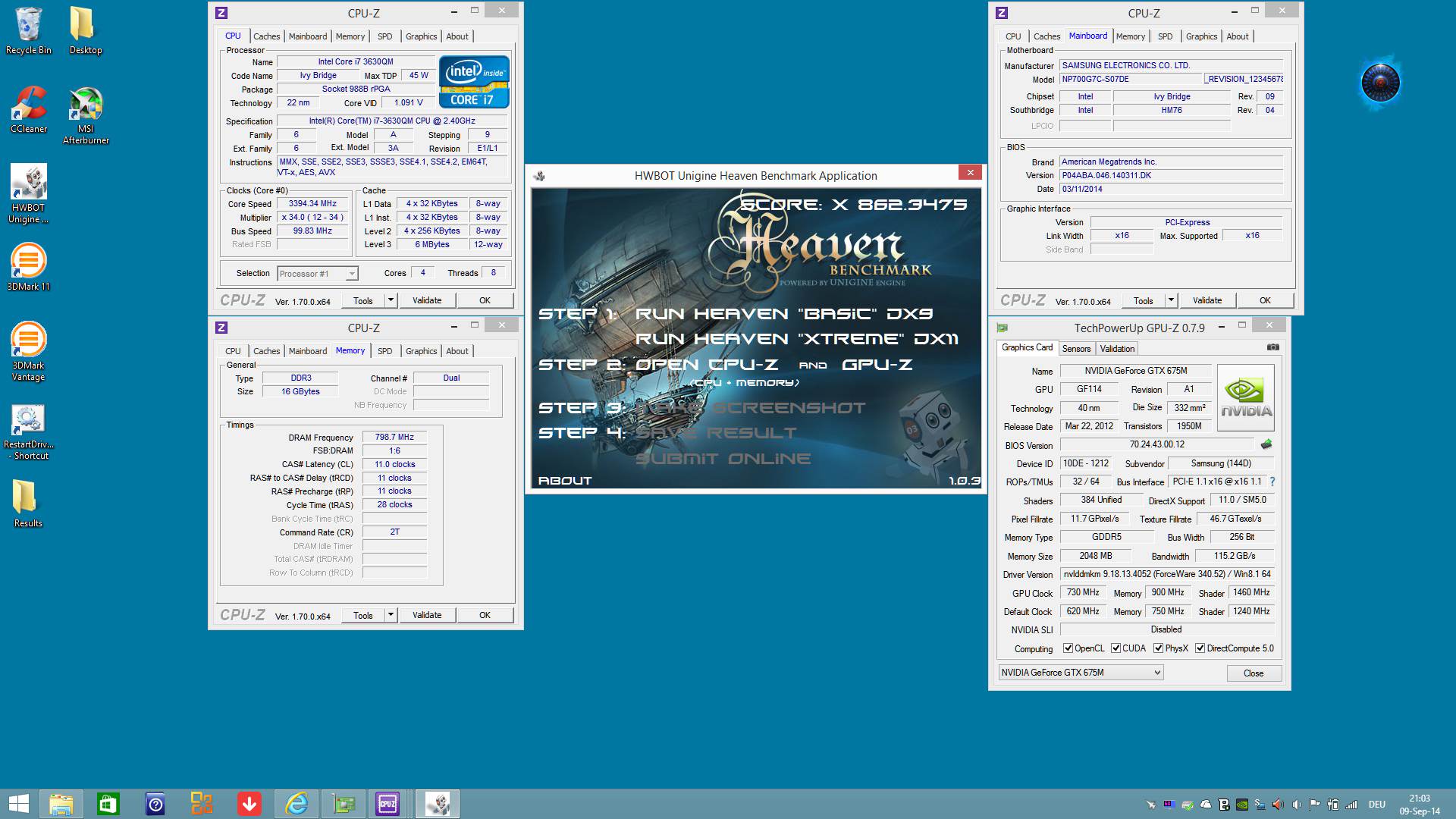1456x819 pixels.
Task: Switch to Sensors tab in GPU-Z
Action: click(x=1076, y=349)
